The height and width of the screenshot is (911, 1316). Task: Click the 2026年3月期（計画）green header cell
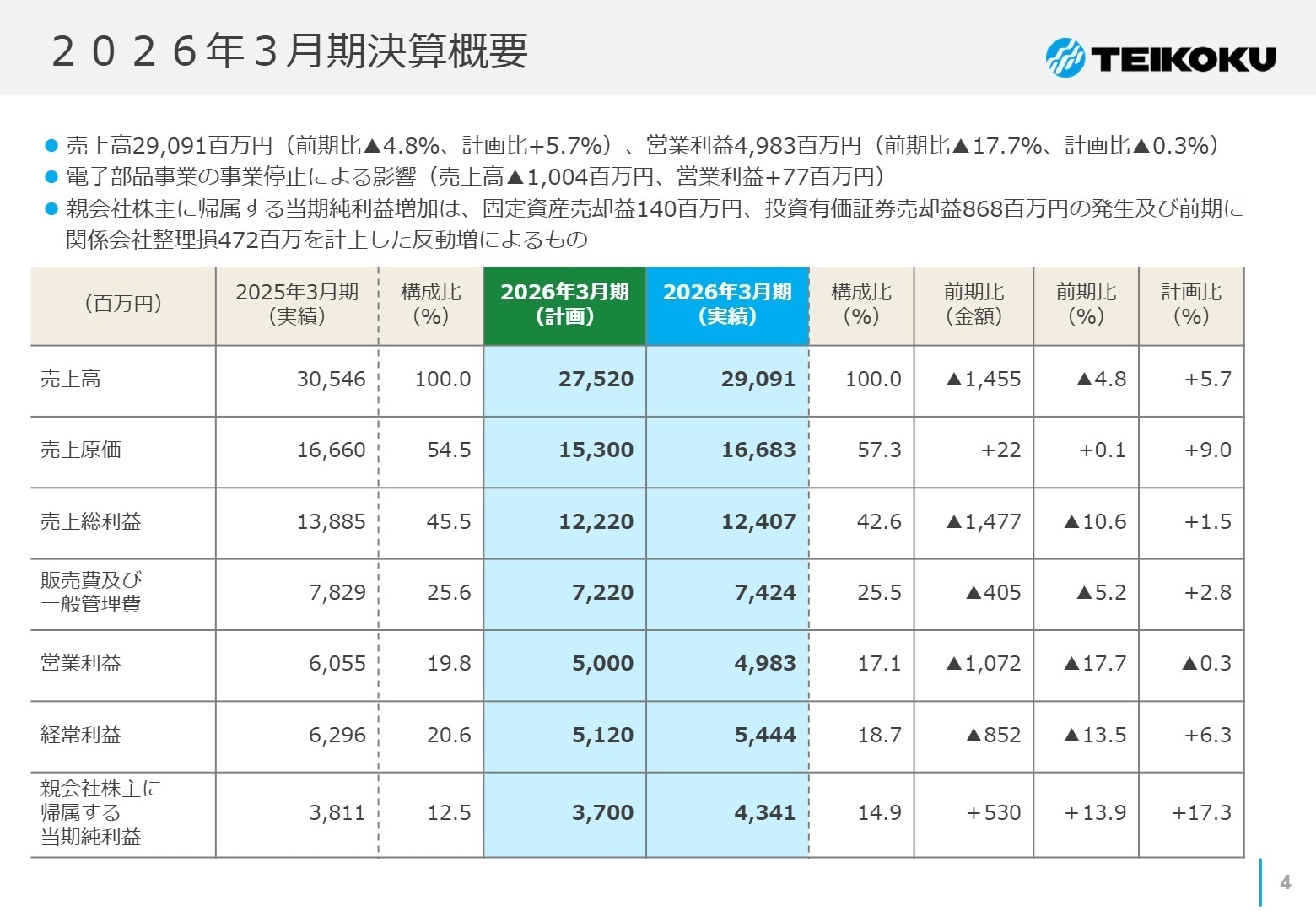pyautogui.click(x=564, y=305)
